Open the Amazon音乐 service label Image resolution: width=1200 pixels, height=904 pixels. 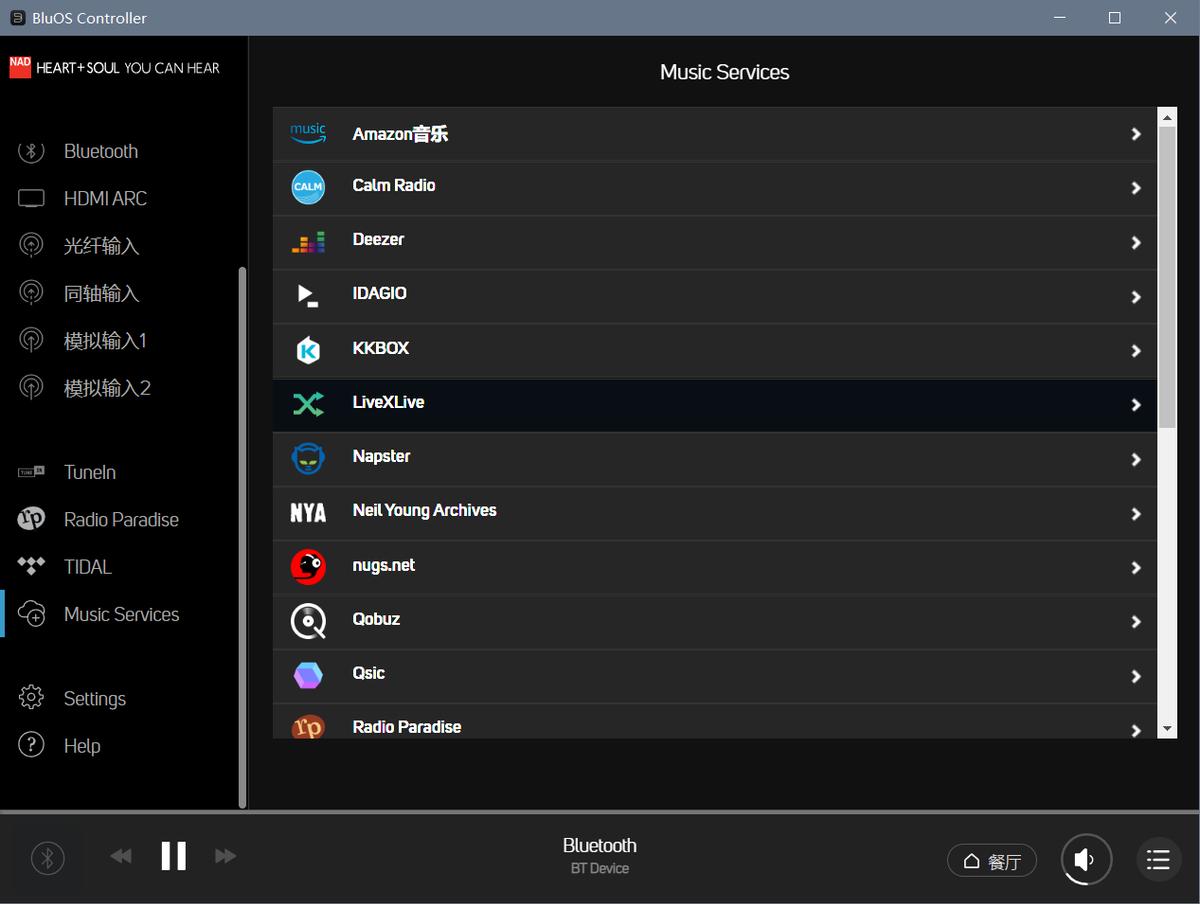[400, 134]
